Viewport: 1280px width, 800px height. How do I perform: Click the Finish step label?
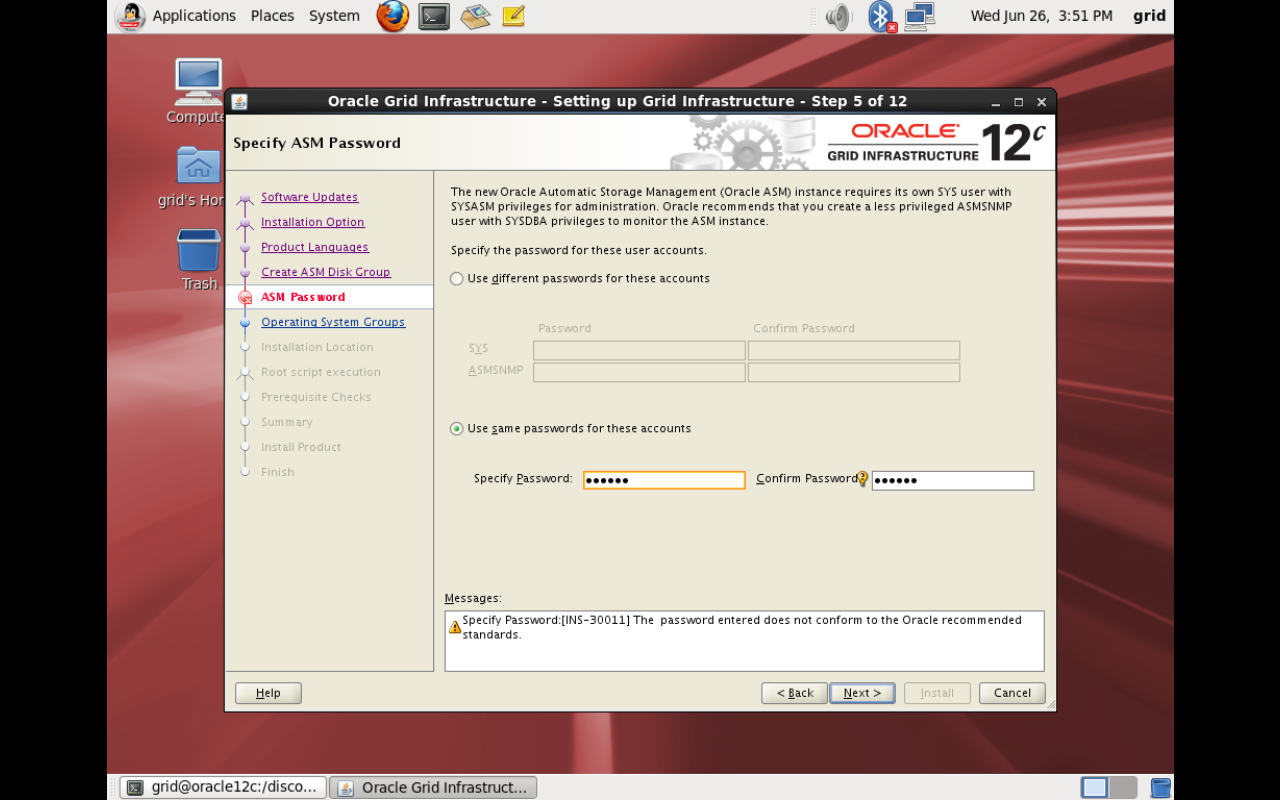pos(278,472)
